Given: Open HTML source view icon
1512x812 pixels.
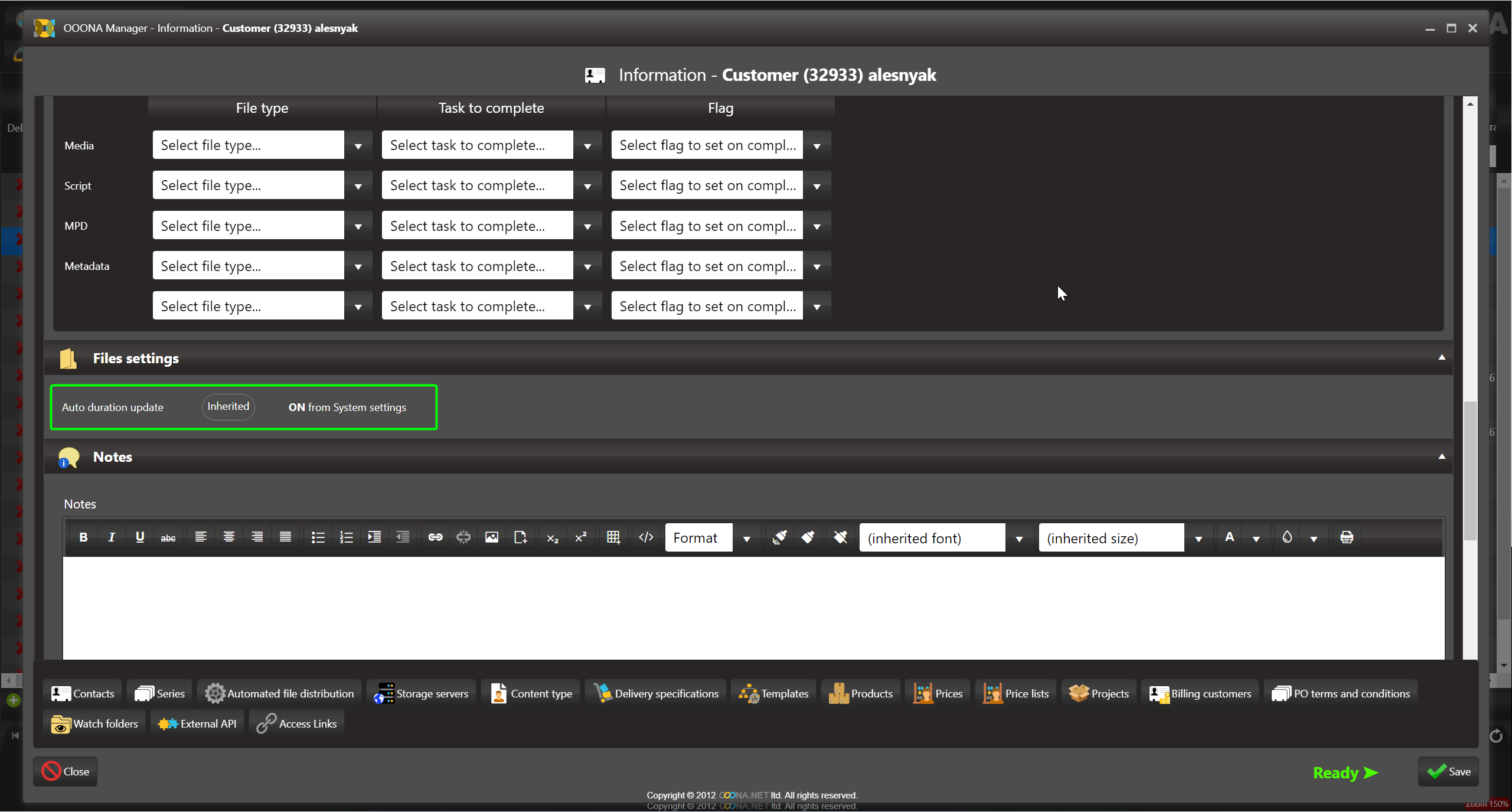Looking at the screenshot, I should 646,537.
